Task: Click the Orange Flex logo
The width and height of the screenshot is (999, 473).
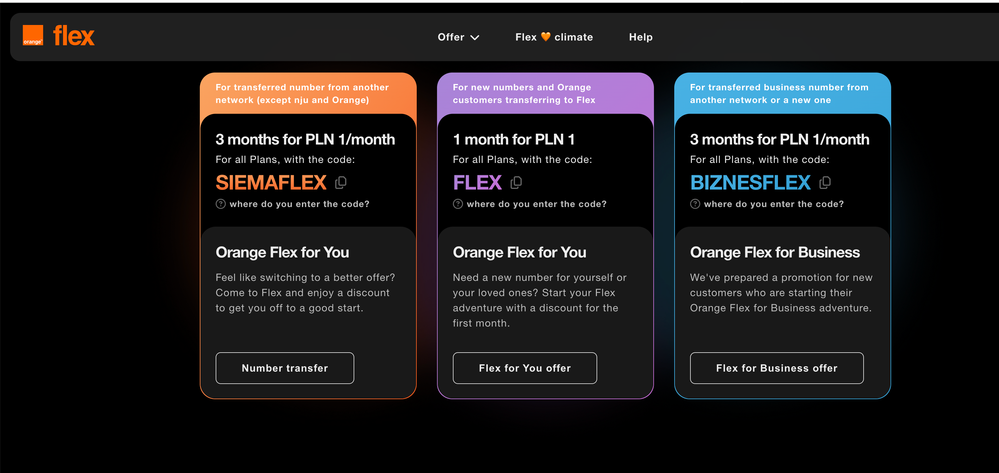Action: 59,36
